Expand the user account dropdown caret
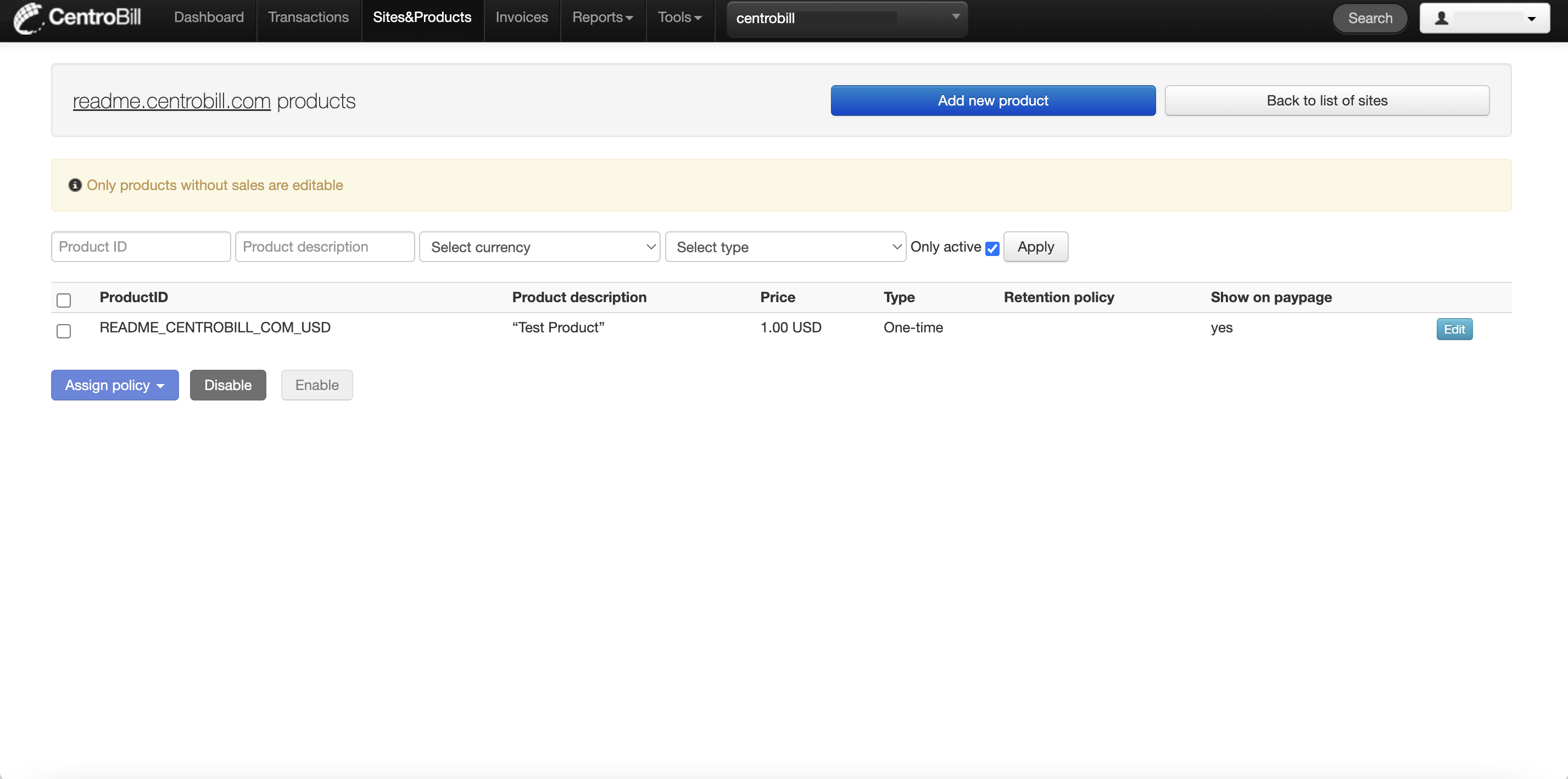1568x779 pixels. tap(1532, 19)
